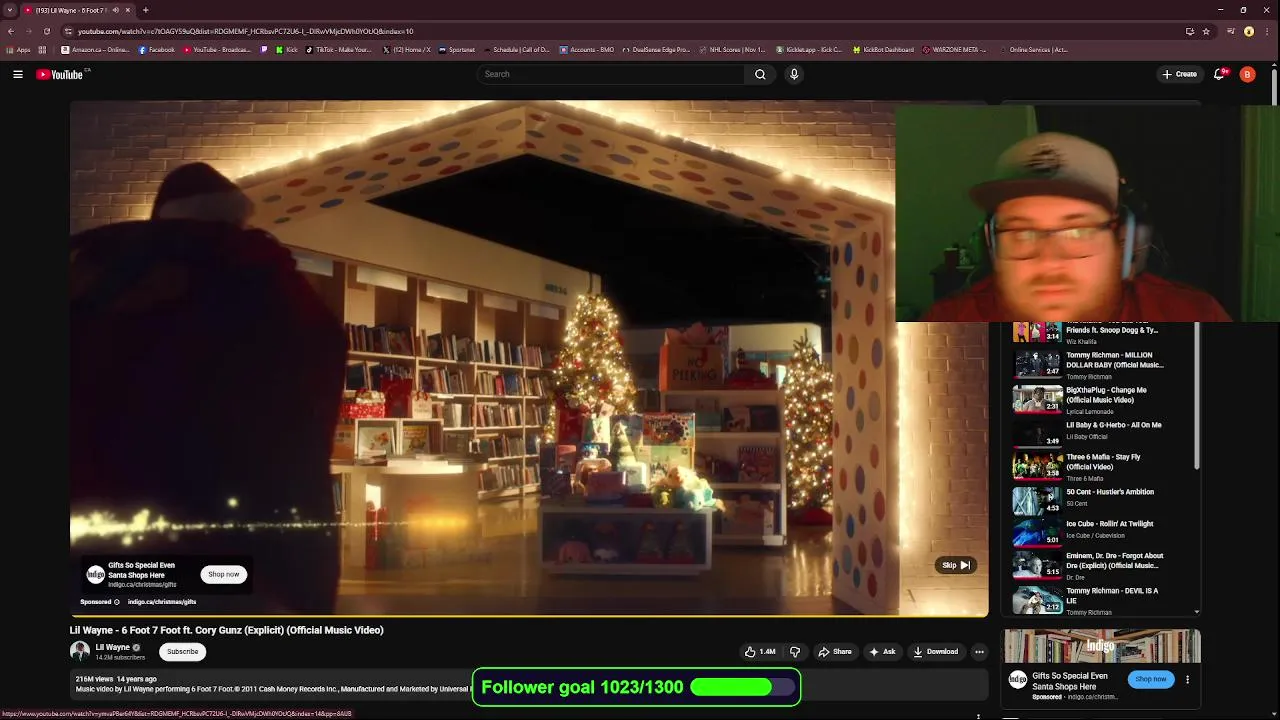Click the browser address bar URL

245,31
